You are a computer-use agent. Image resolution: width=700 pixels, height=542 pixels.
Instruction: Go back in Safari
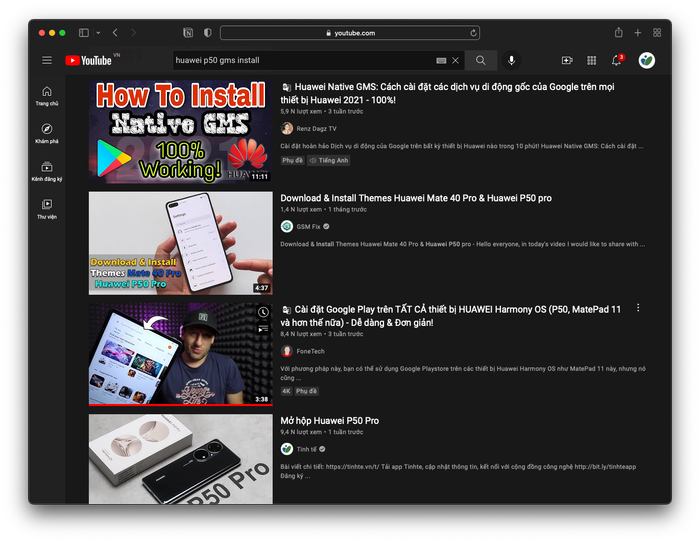coord(115,33)
